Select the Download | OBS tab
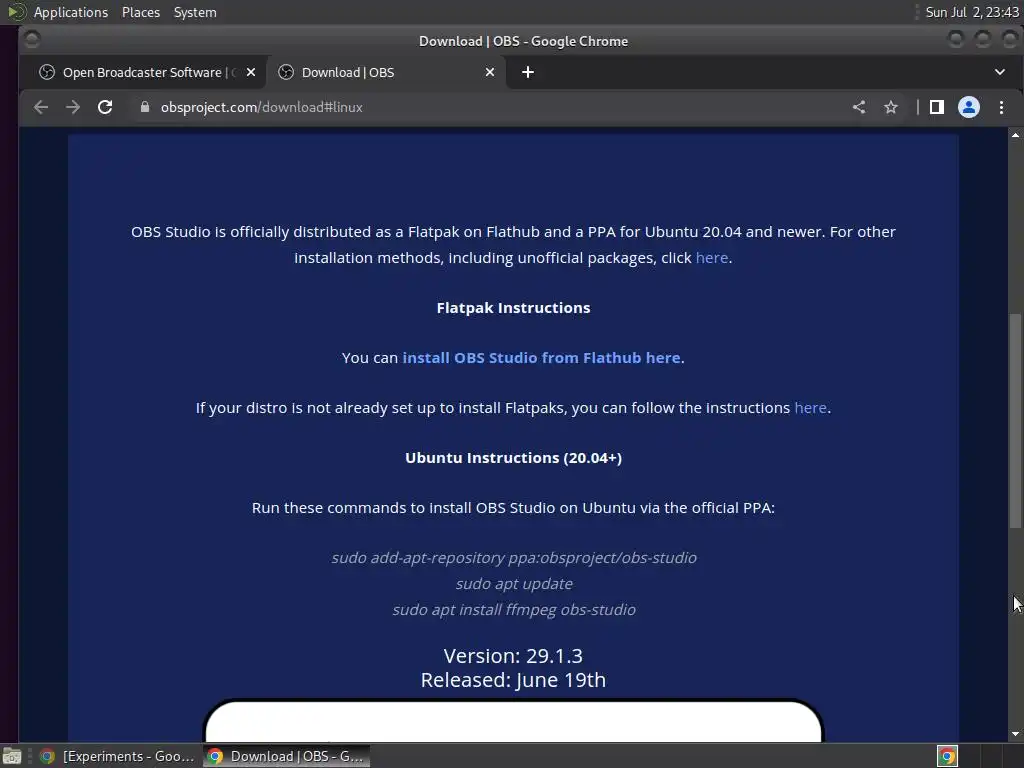The width and height of the screenshot is (1024, 768). point(385,72)
